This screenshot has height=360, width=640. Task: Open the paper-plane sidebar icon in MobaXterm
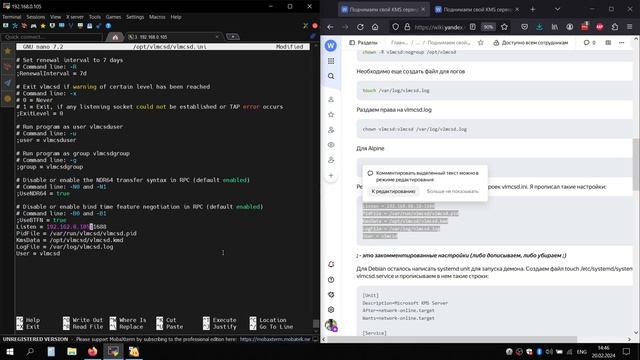(8, 83)
